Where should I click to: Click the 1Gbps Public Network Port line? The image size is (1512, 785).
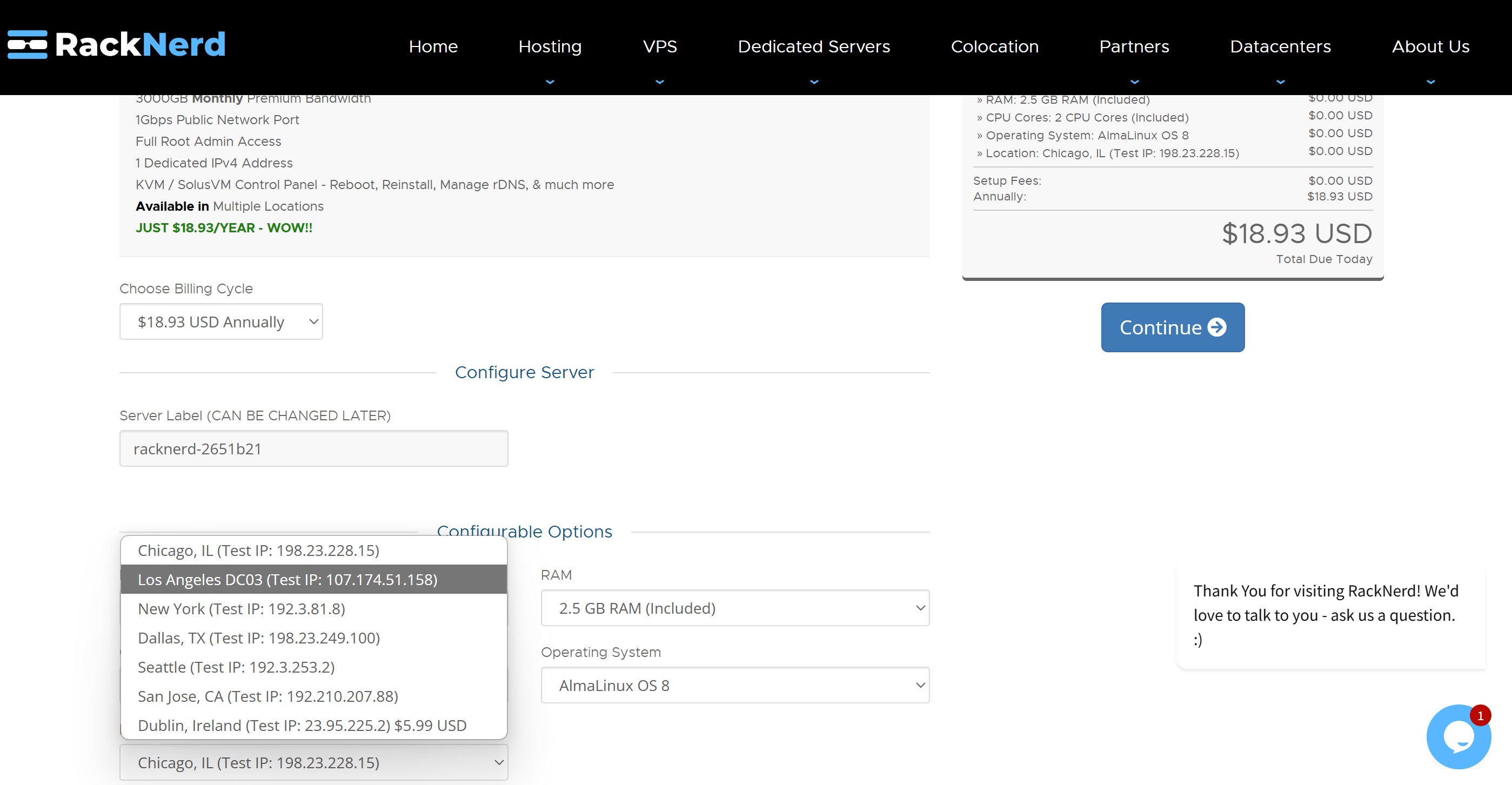pyautogui.click(x=217, y=120)
